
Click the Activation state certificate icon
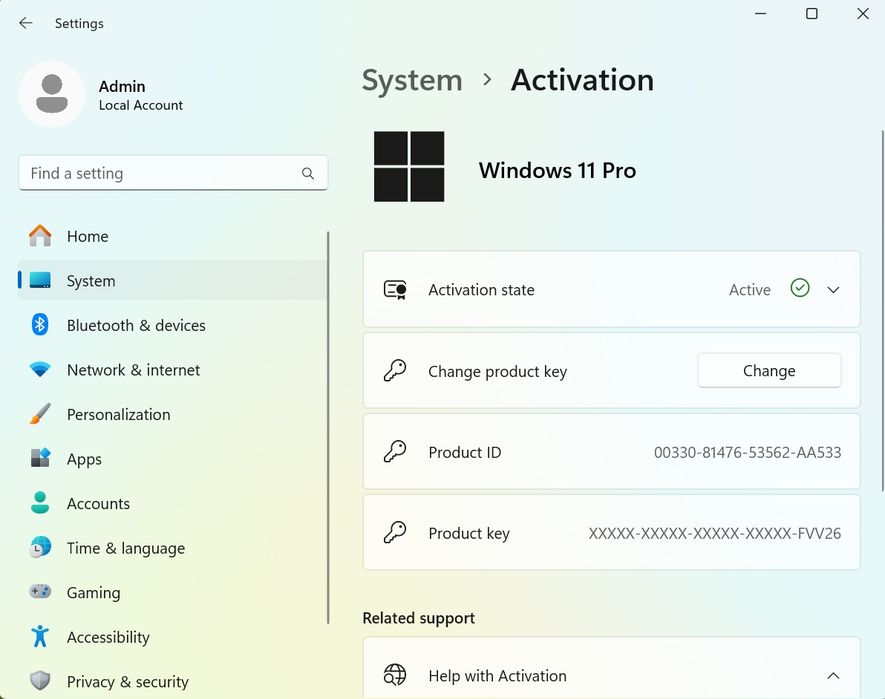(x=395, y=290)
